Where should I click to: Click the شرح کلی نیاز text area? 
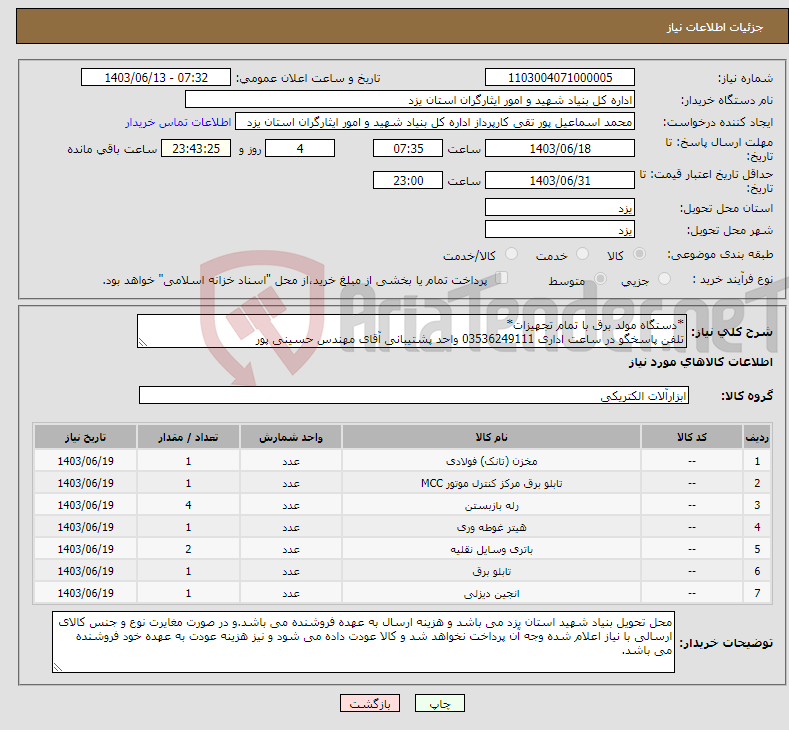coord(412,332)
